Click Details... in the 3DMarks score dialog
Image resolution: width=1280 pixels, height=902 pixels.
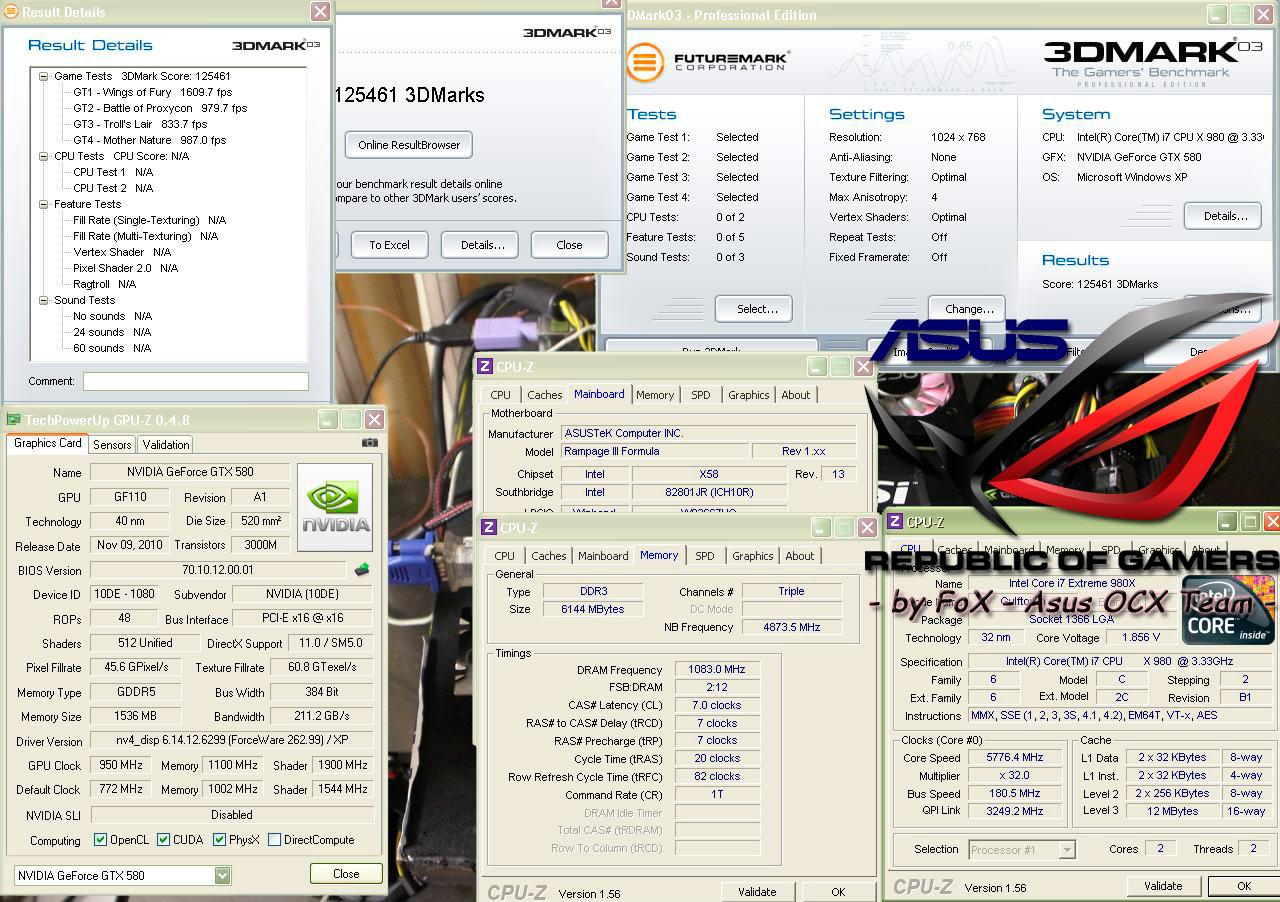click(x=482, y=245)
